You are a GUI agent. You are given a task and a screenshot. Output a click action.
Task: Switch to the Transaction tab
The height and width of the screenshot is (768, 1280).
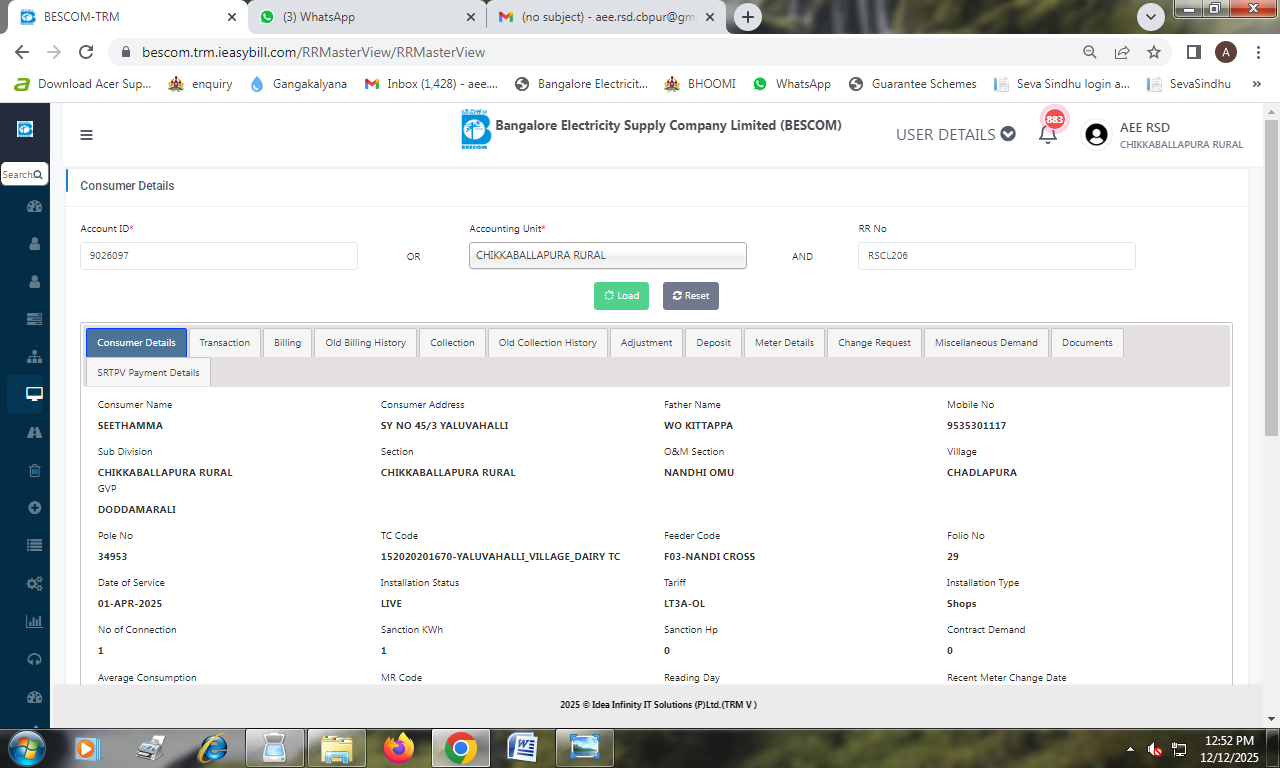pyautogui.click(x=225, y=343)
